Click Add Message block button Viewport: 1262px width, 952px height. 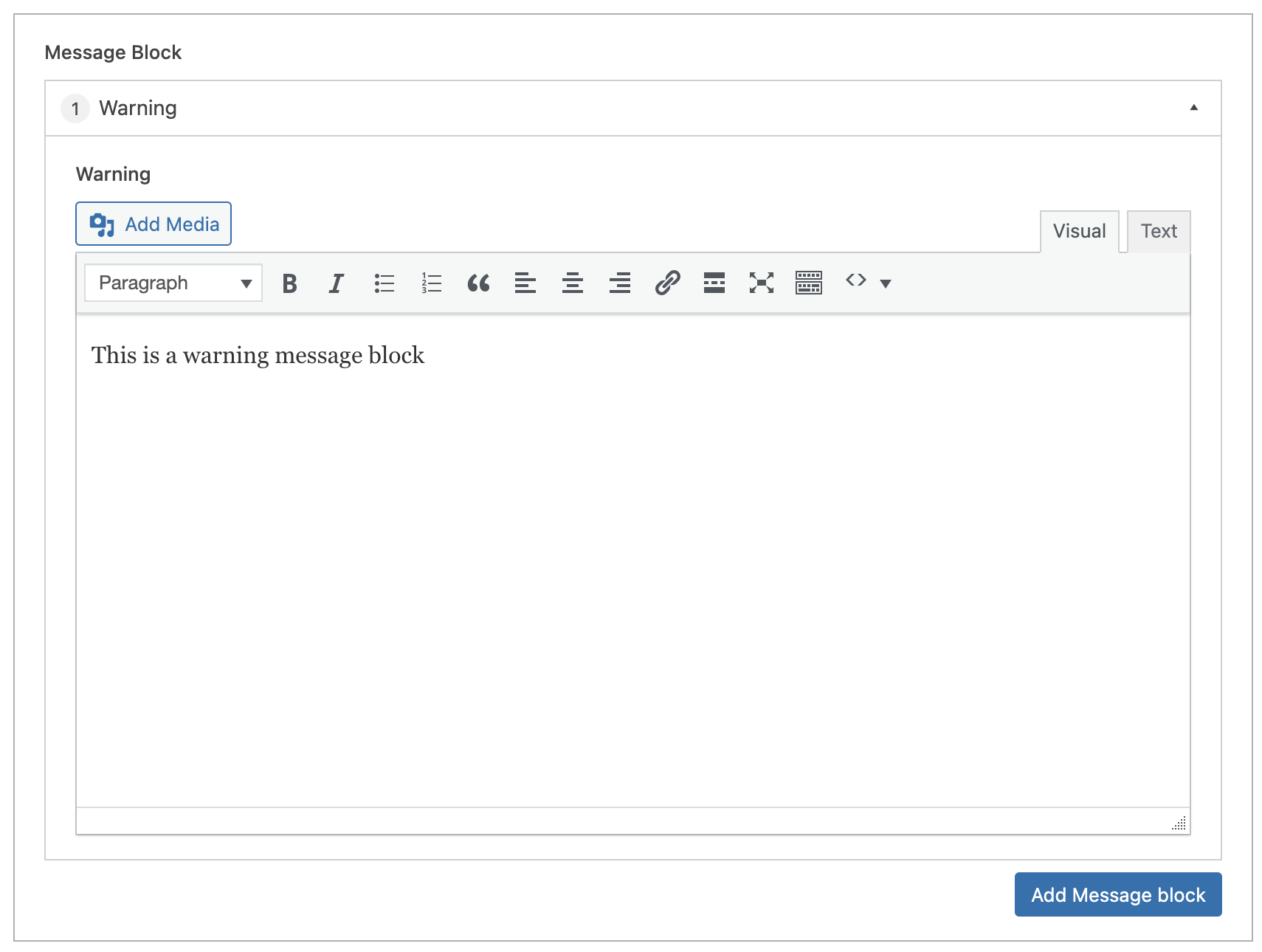click(1118, 894)
